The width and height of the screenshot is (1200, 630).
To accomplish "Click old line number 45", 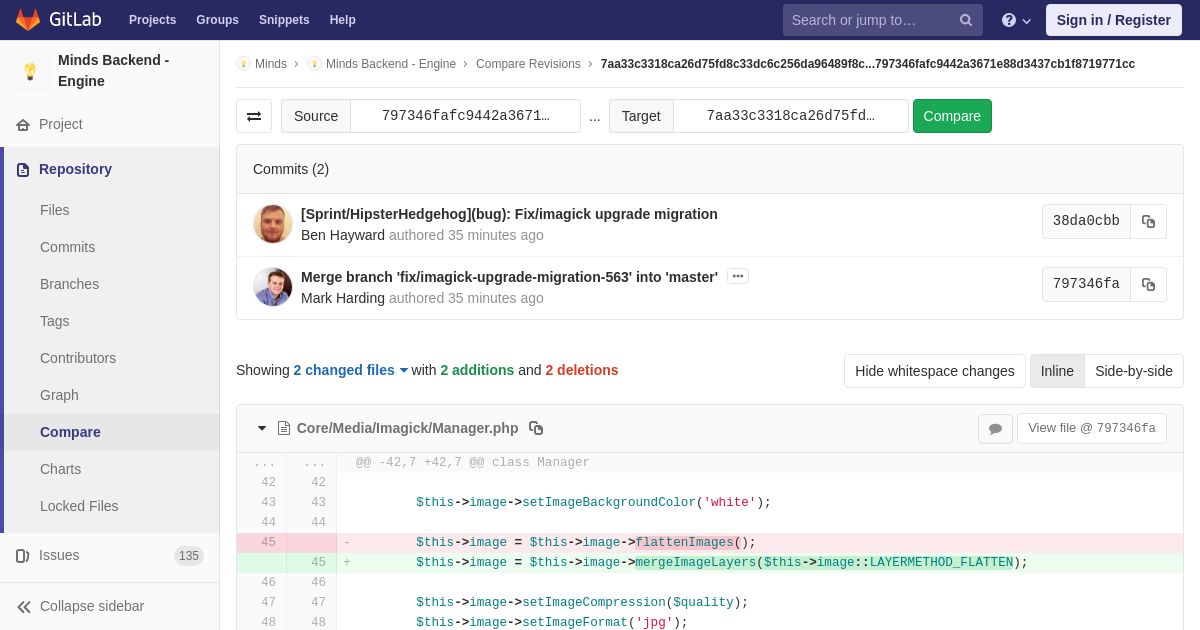I will pos(268,542).
